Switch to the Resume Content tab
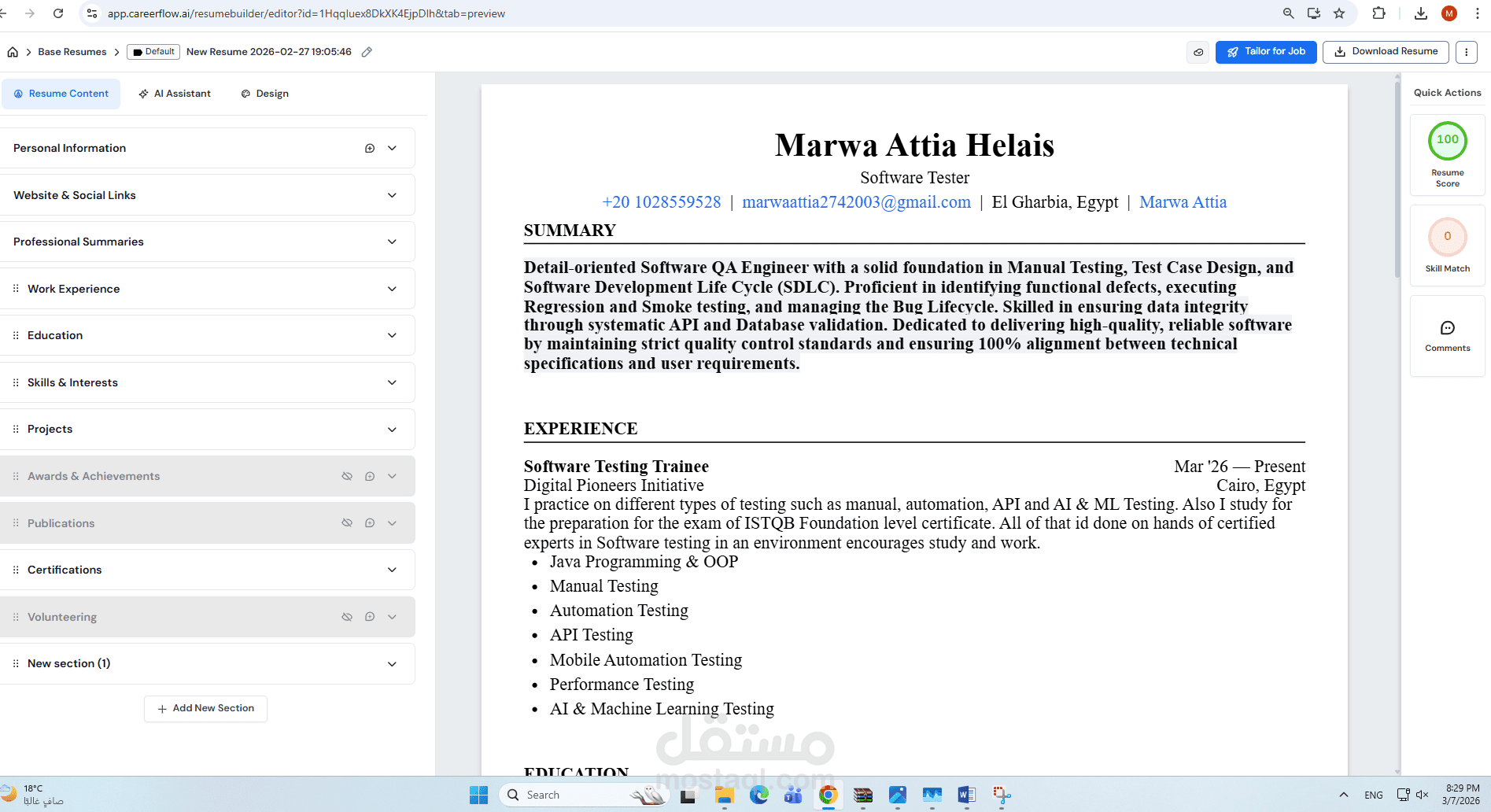 coord(61,94)
